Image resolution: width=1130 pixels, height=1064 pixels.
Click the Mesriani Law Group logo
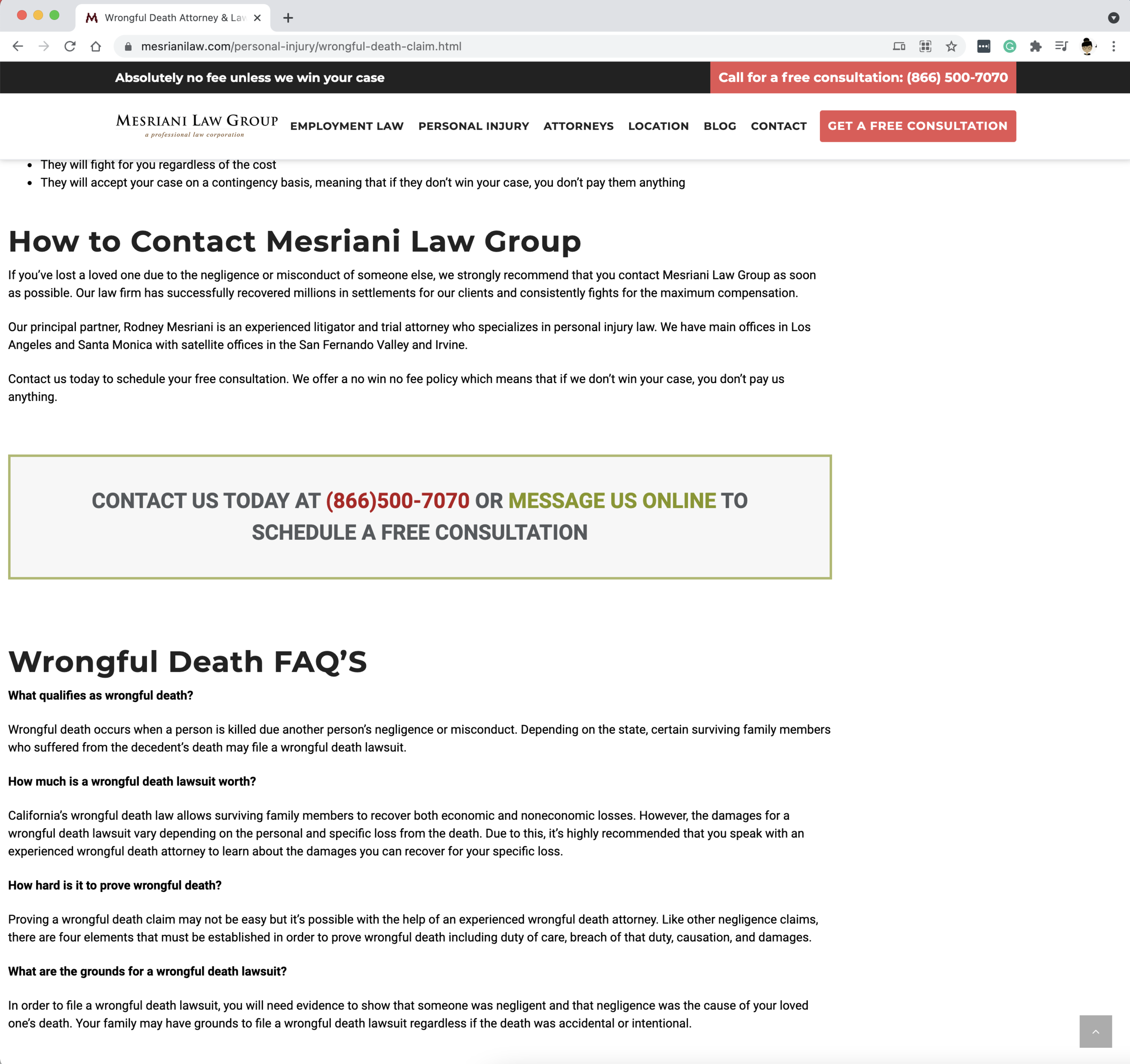coord(197,126)
